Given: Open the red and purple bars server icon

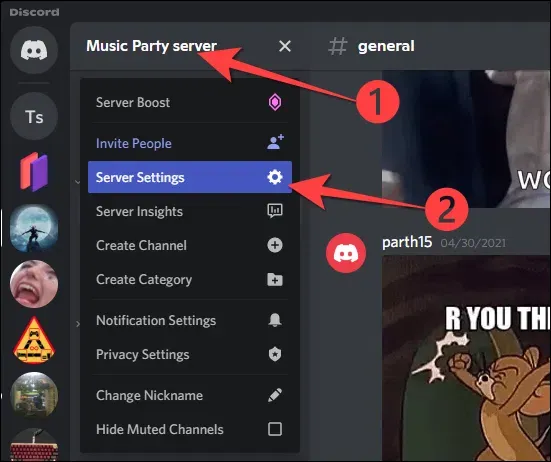Looking at the screenshot, I should (34, 172).
